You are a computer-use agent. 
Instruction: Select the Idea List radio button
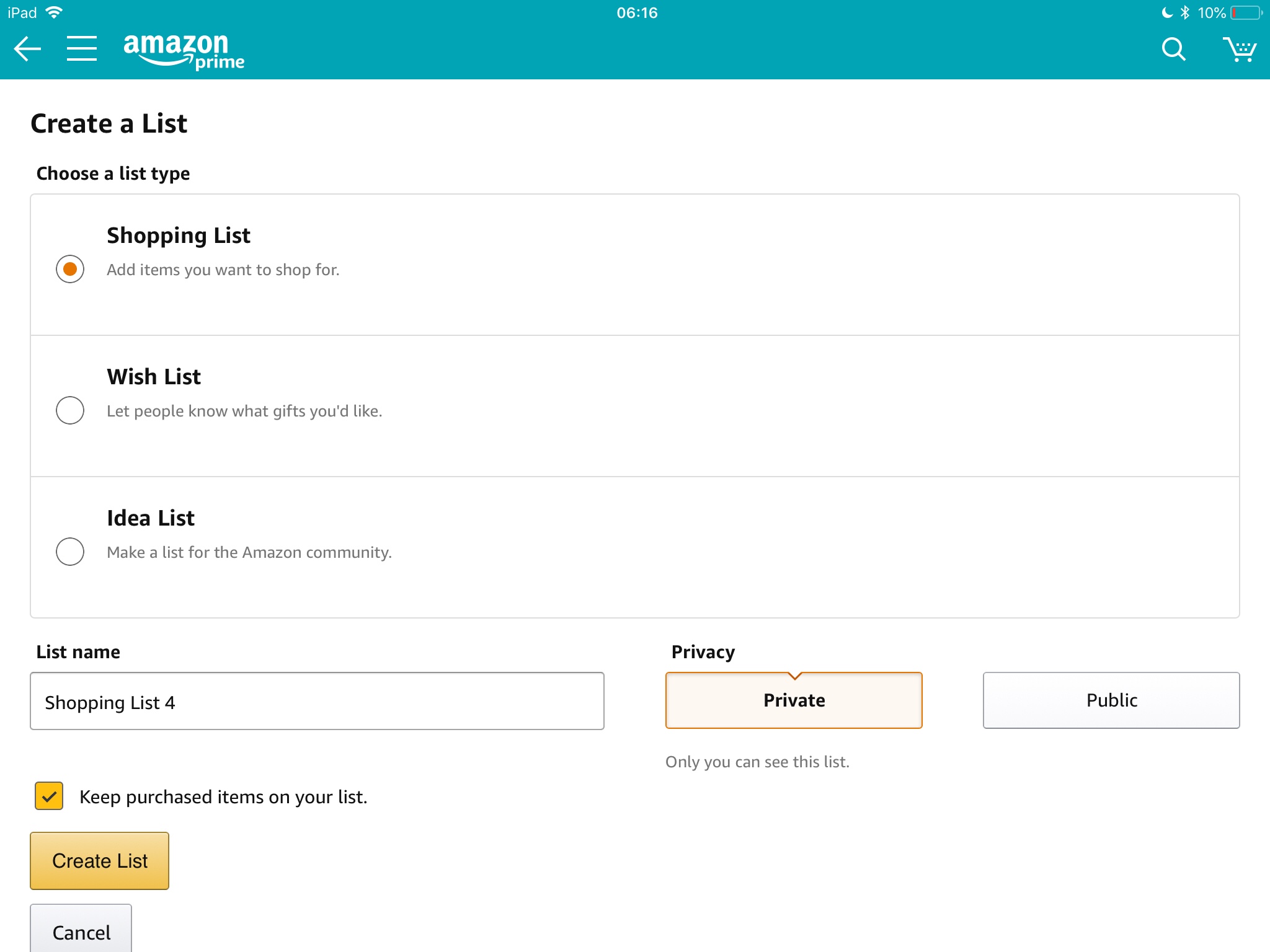(70, 552)
